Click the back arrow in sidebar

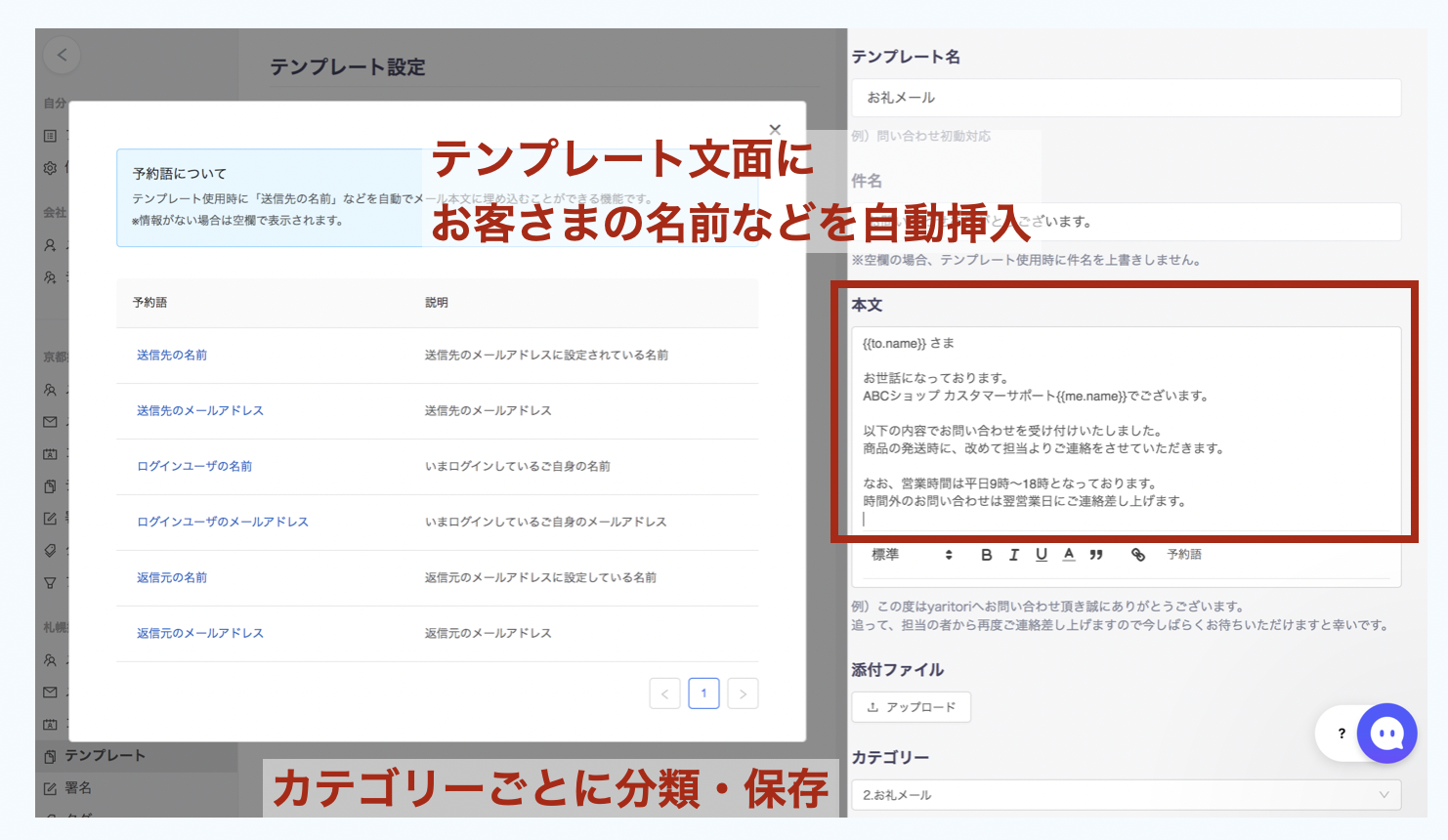click(x=62, y=56)
